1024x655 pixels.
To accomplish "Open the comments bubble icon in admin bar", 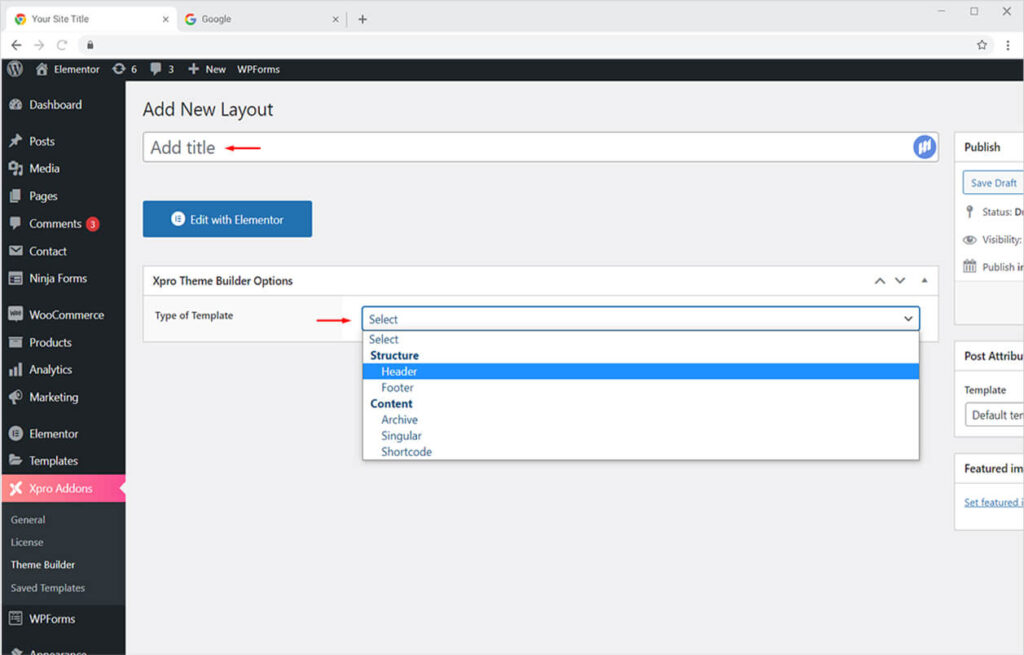I will point(156,69).
